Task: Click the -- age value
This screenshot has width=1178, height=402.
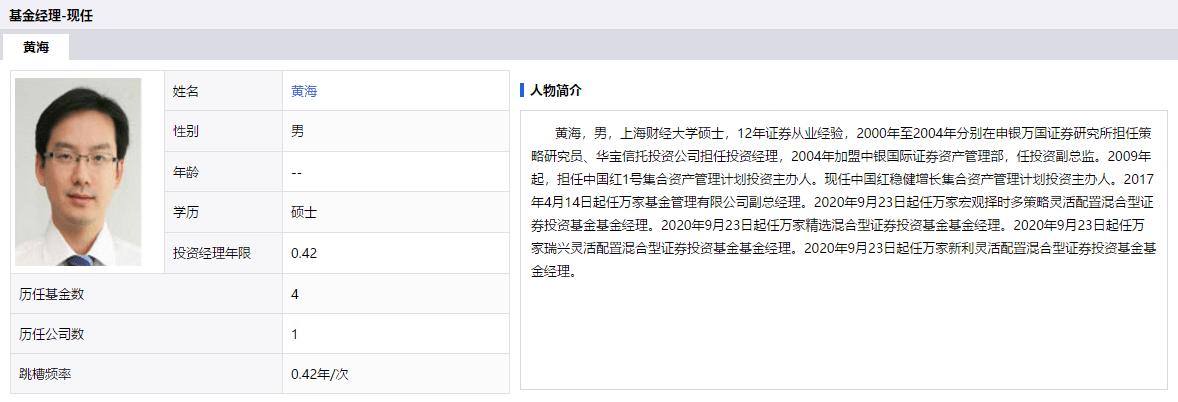Action: click(x=297, y=172)
